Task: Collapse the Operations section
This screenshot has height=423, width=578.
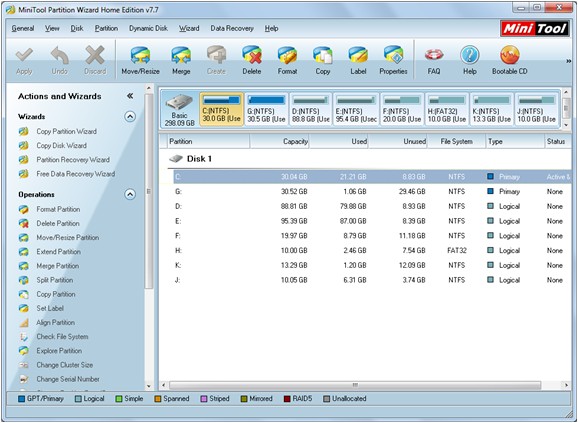Action: tap(130, 194)
